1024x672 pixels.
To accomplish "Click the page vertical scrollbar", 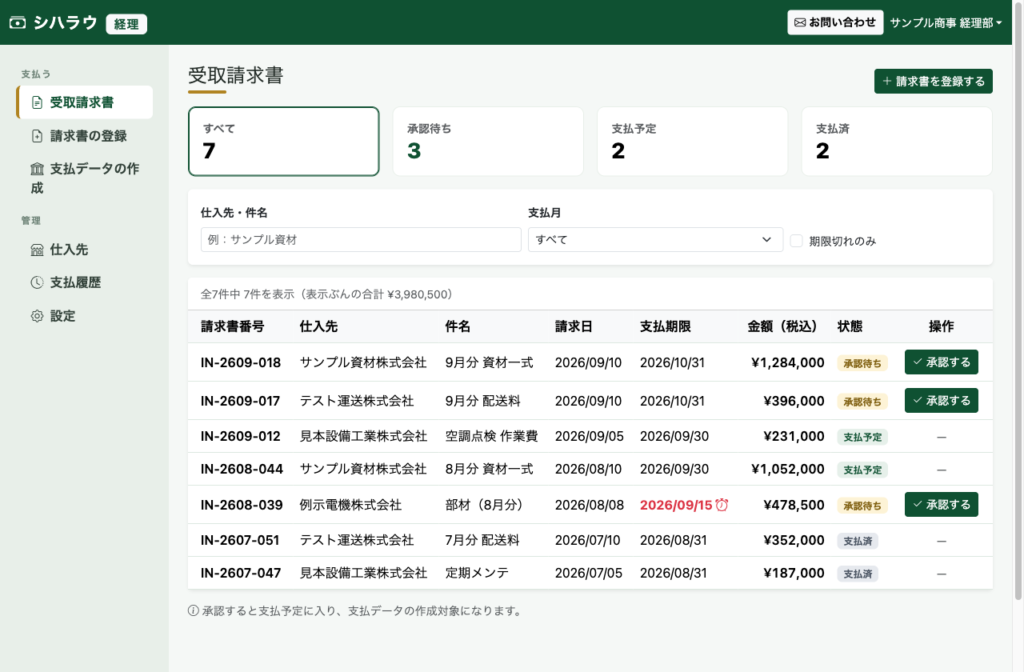I will (x=1018, y=300).
